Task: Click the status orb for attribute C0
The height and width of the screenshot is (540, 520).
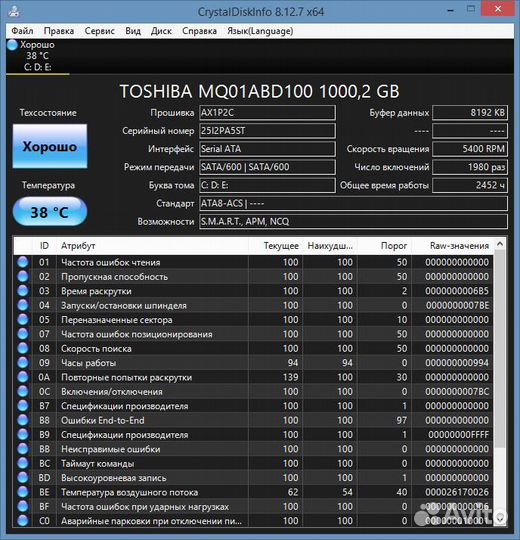Action: [x=23, y=521]
